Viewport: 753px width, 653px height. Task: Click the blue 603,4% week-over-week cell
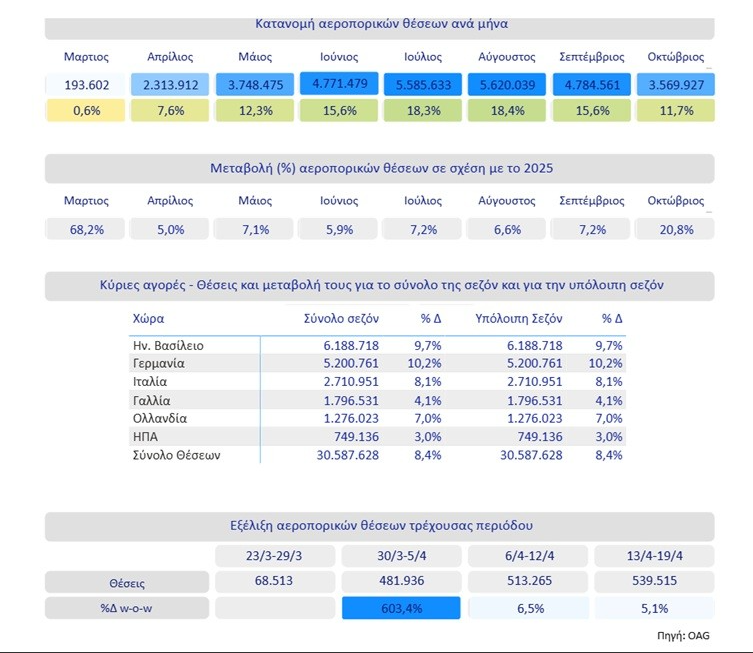400,607
